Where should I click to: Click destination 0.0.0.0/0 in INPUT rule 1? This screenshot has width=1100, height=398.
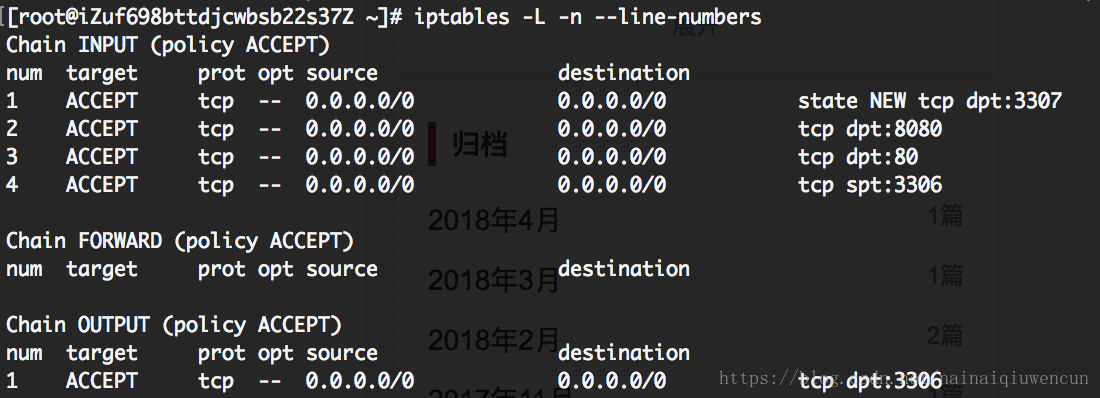tap(612, 101)
